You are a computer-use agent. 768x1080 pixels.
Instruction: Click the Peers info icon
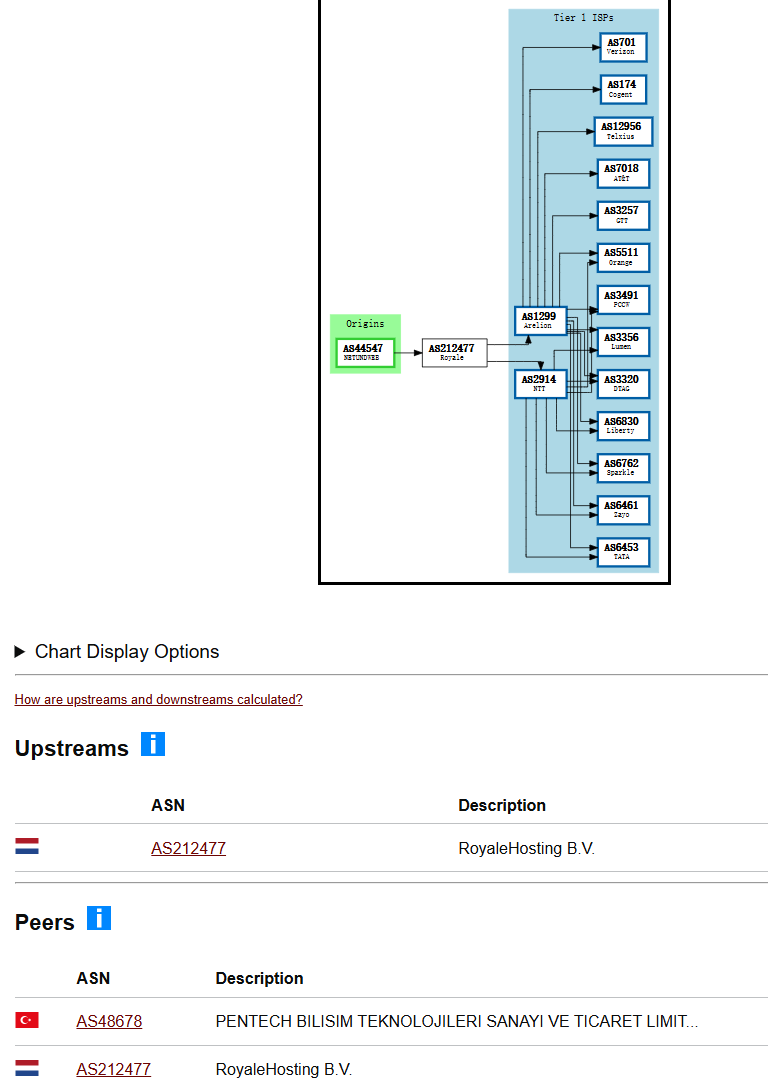pyautogui.click(x=98, y=918)
